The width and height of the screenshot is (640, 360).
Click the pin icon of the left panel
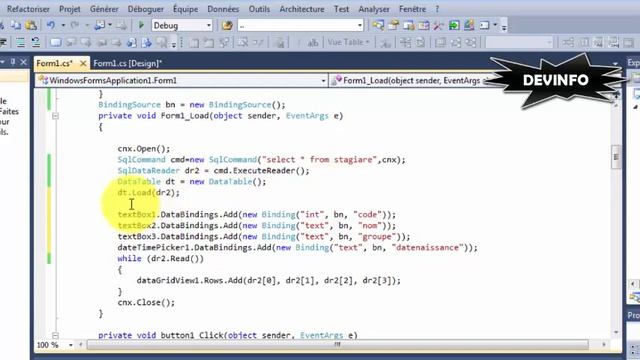click(x=13, y=62)
